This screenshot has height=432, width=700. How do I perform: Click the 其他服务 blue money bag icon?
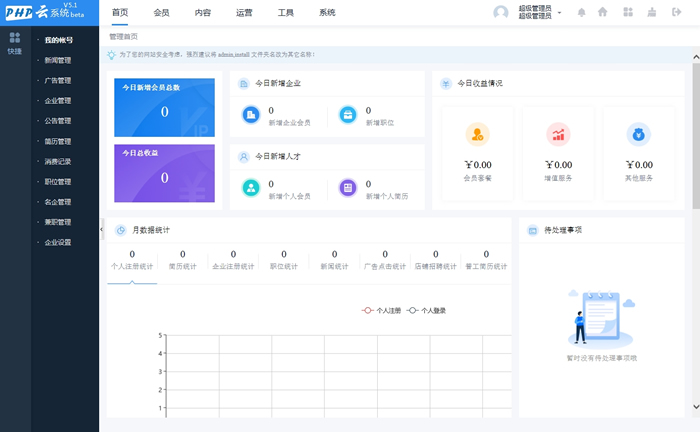(638, 134)
